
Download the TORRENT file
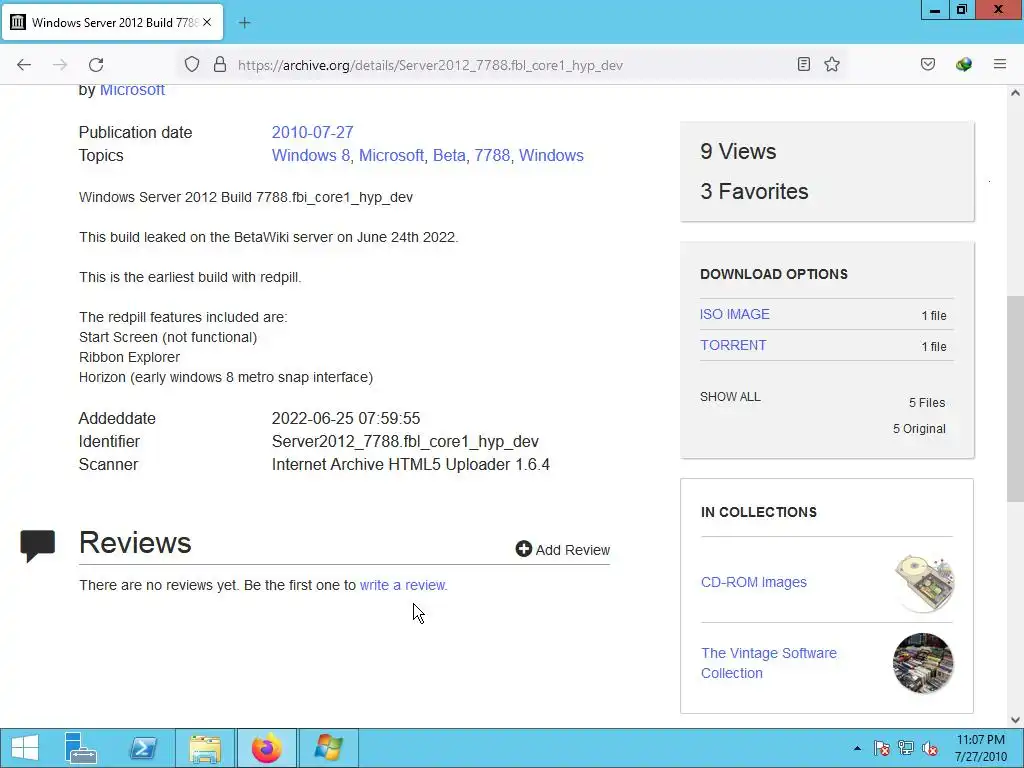[733, 345]
